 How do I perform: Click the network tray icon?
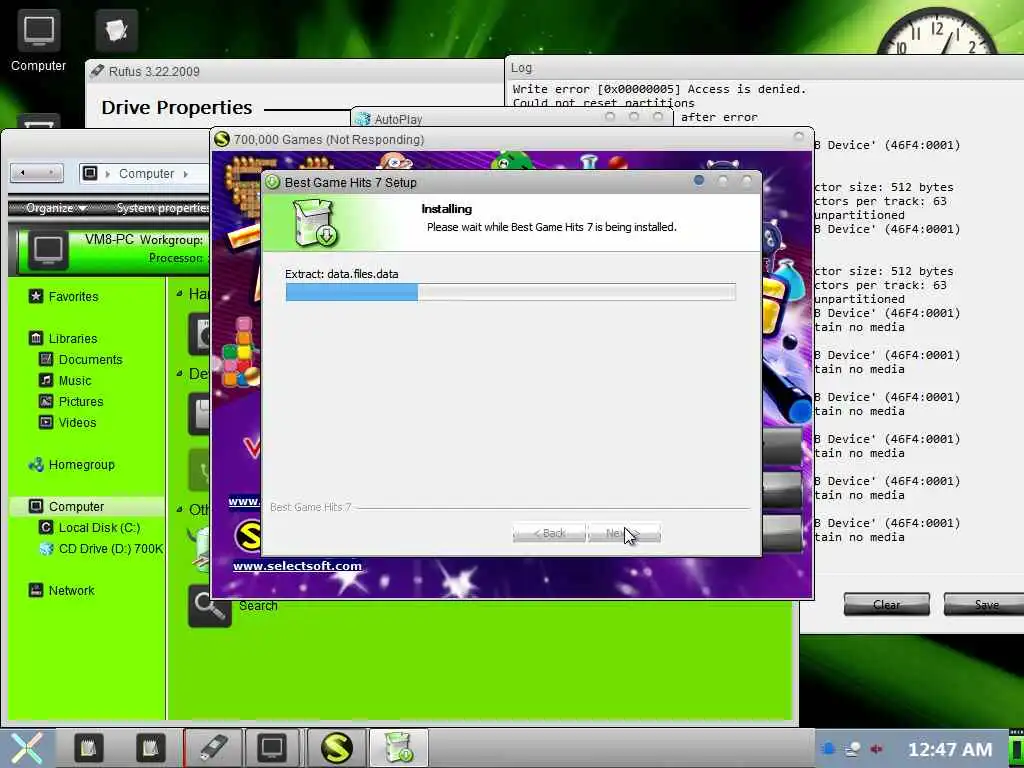point(852,749)
